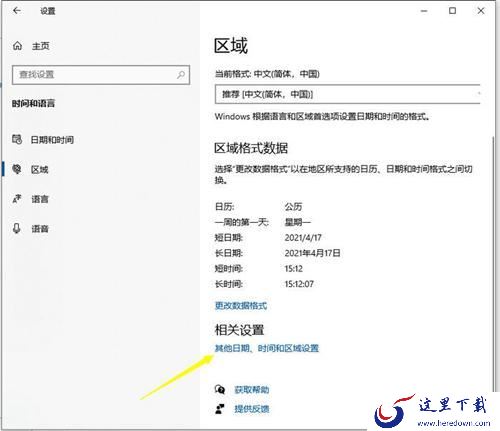
Task: Expand the region format dropdown arrow
Action: point(479,94)
